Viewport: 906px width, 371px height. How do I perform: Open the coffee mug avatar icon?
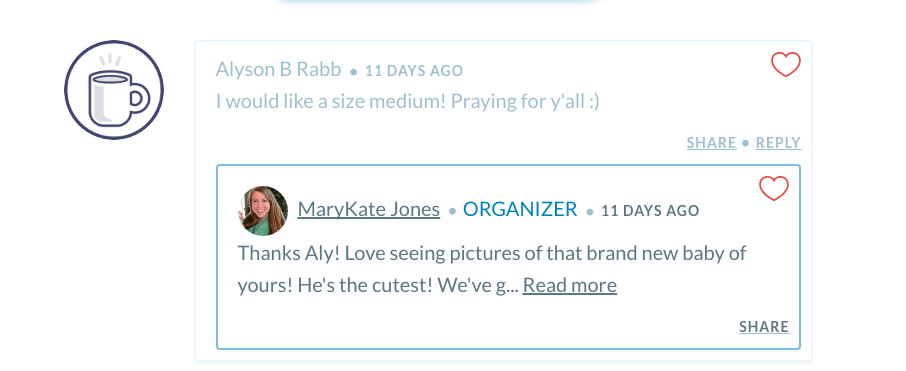(x=114, y=90)
